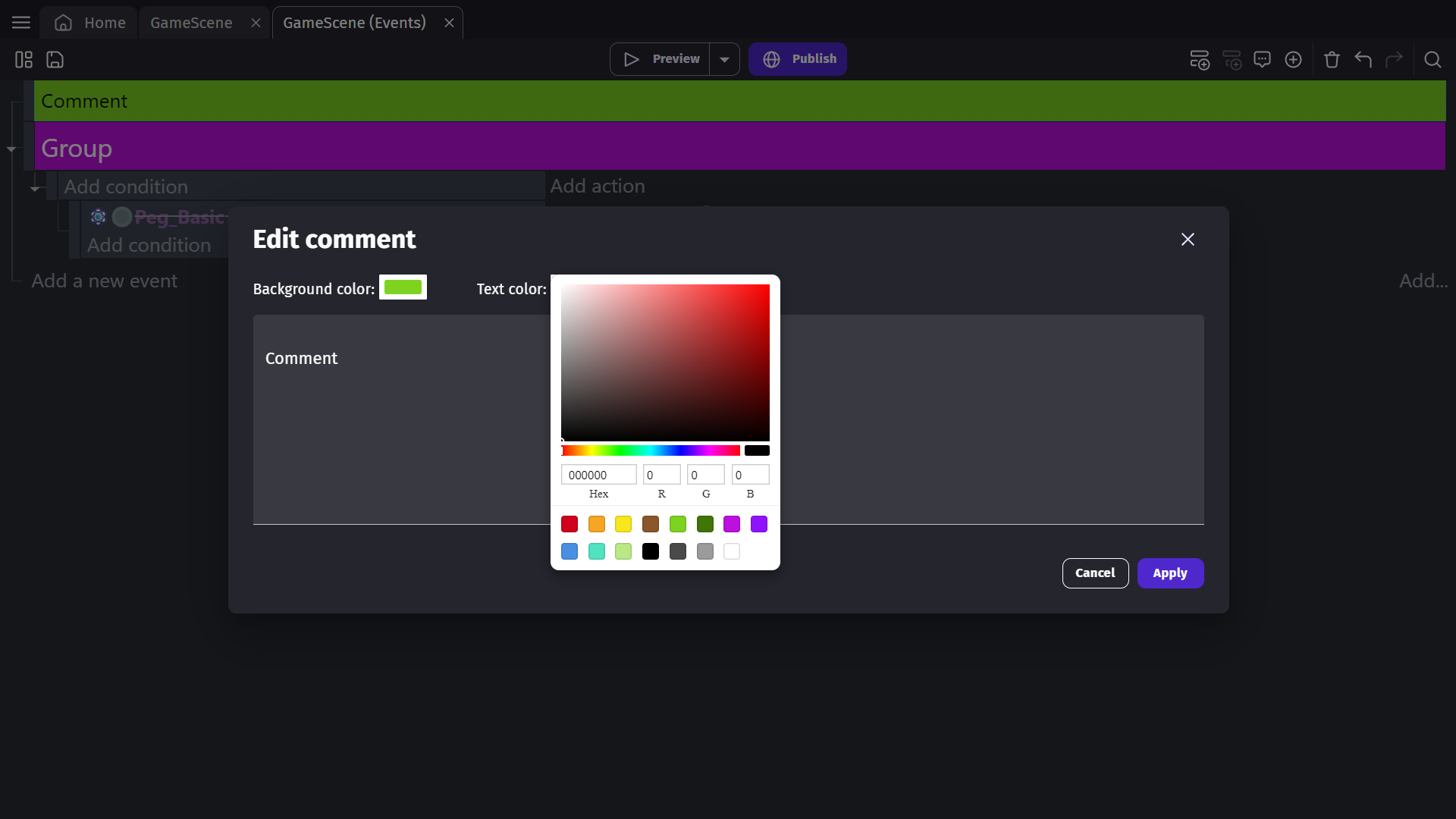1456x819 pixels.
Task: Open the search events icon
Action: [1432, 59]
